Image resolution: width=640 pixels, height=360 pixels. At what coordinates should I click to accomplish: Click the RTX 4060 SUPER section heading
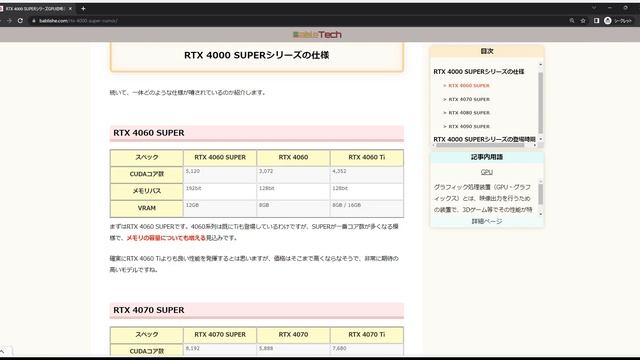tap(257, 133)
